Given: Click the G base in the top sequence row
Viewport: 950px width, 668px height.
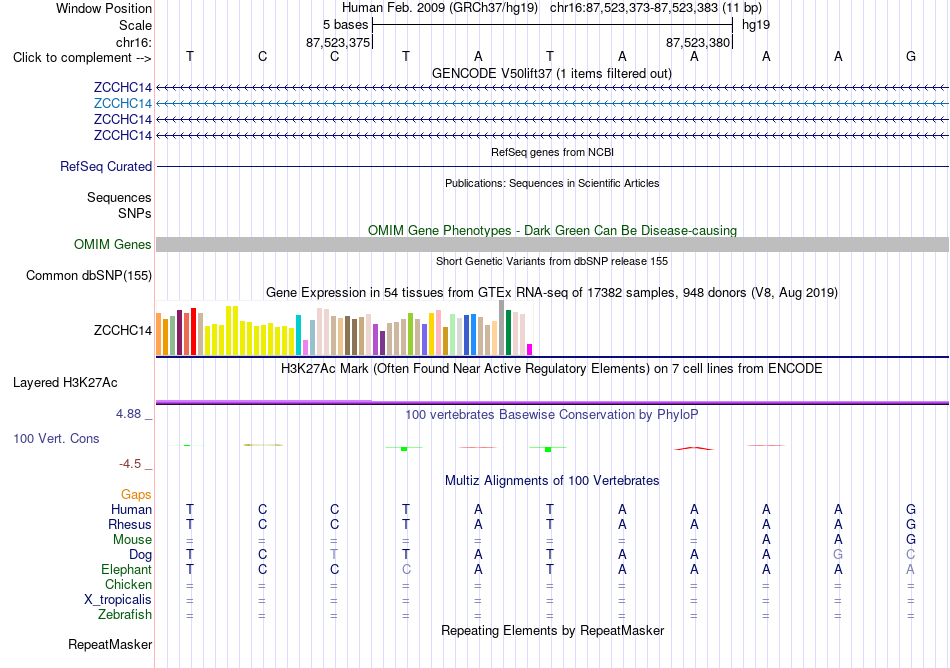Looking at the screenshot, I should [x=911, y=56].
